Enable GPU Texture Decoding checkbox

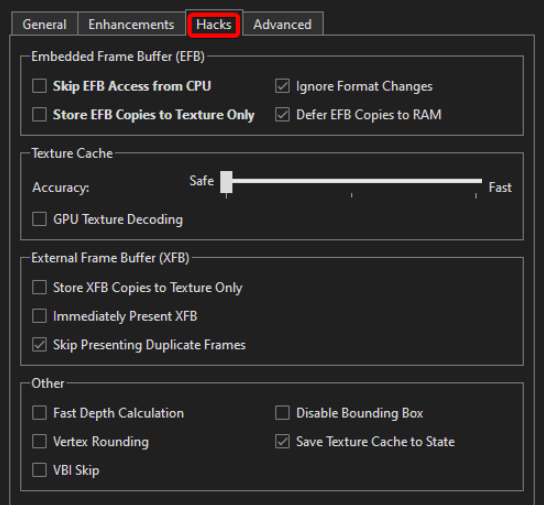pos(39,219)
